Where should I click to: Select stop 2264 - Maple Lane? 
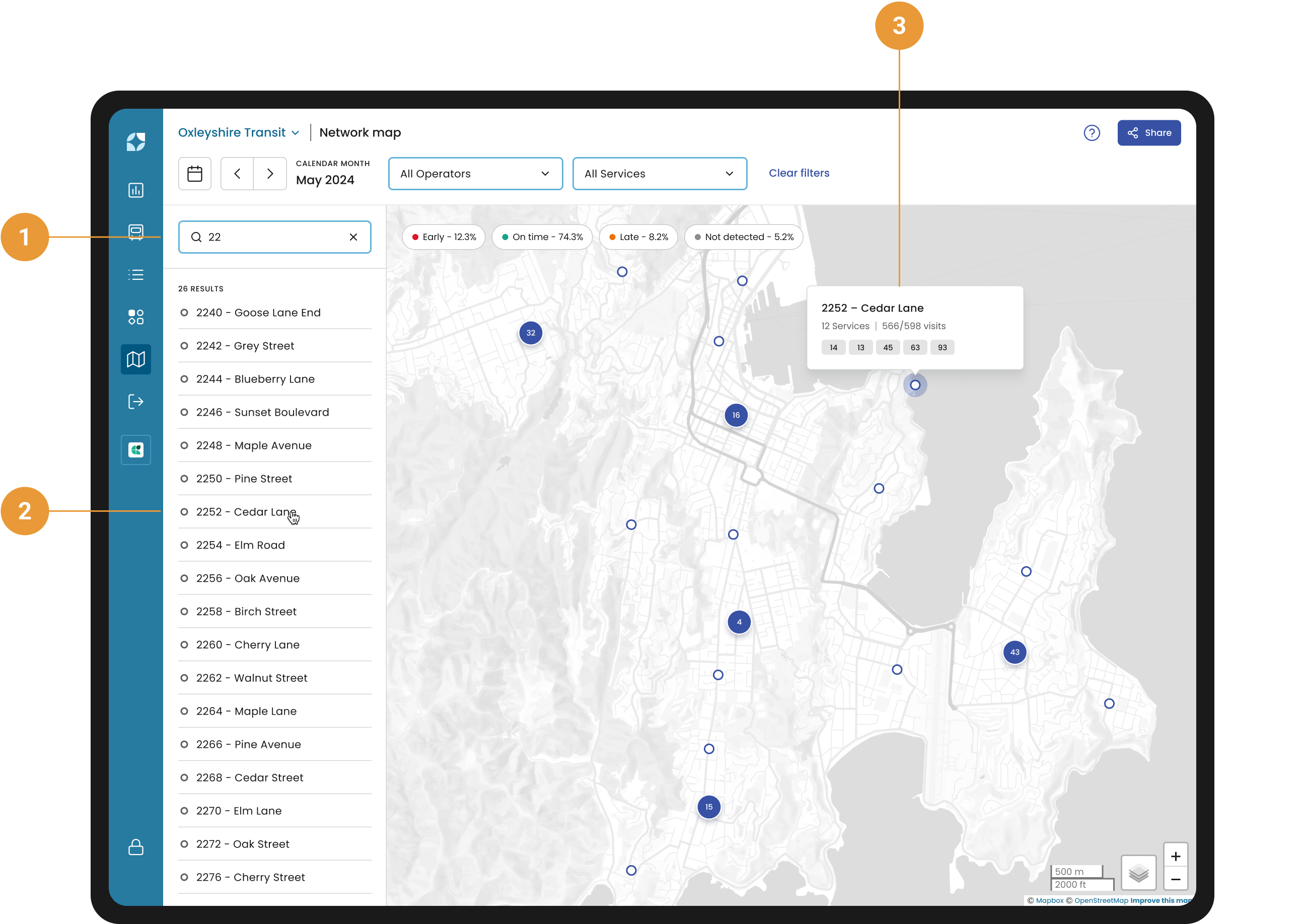[274, 711]
